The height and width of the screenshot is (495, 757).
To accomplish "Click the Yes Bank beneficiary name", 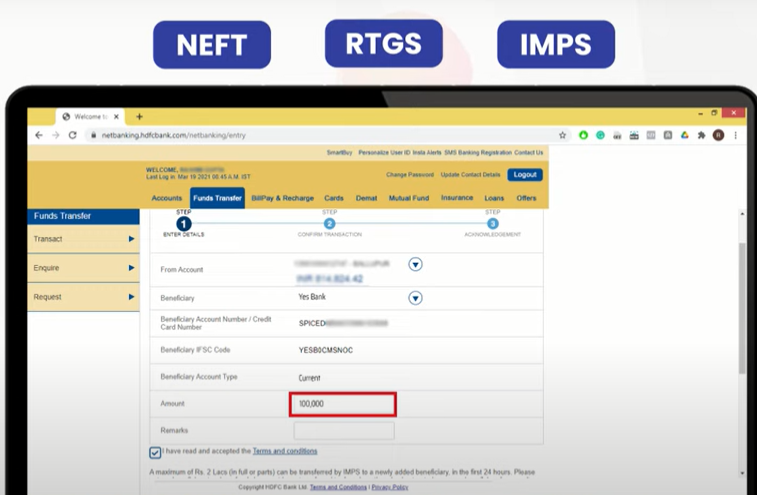I will (x=312, y=297).
